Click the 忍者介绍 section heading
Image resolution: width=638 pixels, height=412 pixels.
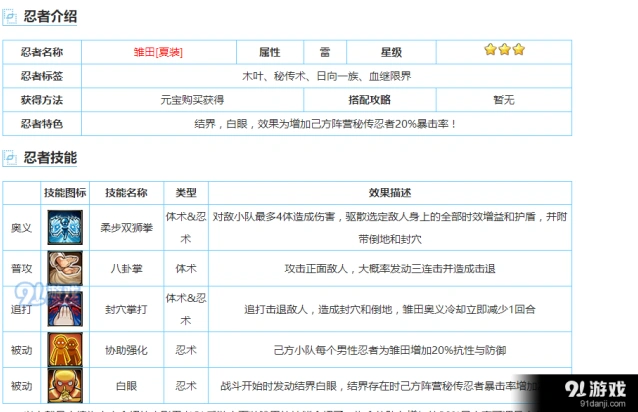click(50, 17)
